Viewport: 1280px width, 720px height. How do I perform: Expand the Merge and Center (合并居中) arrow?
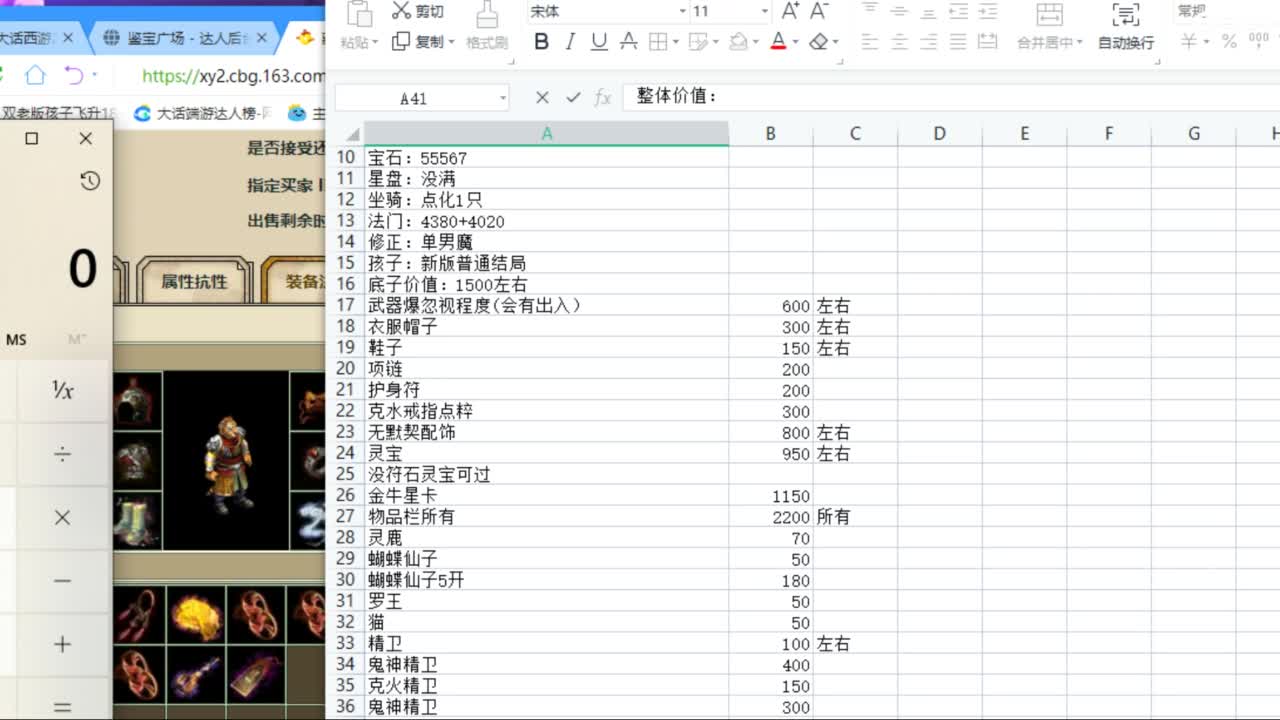coord(1080,43)
